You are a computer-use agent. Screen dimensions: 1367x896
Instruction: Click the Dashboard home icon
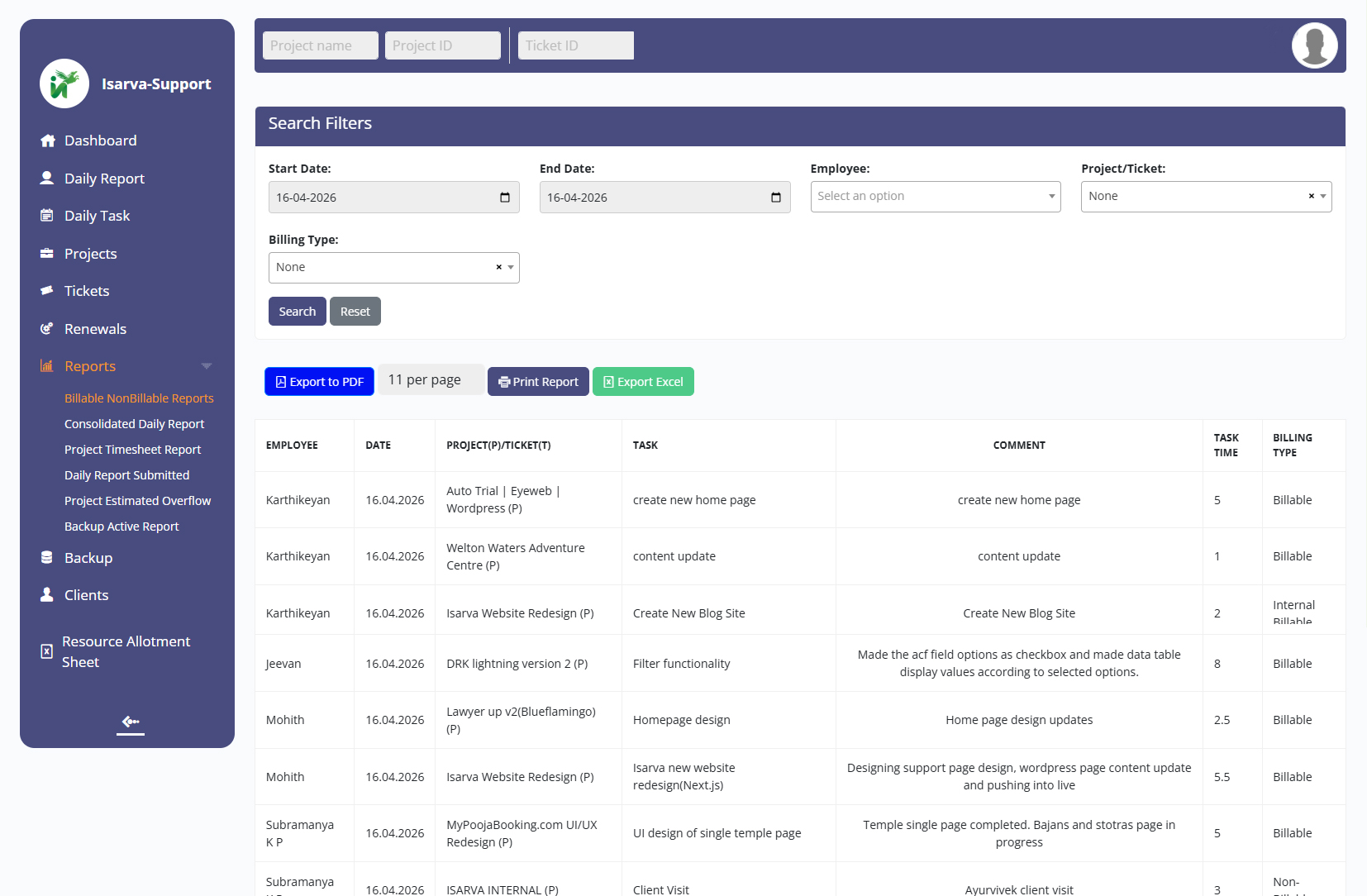(48, 141)
